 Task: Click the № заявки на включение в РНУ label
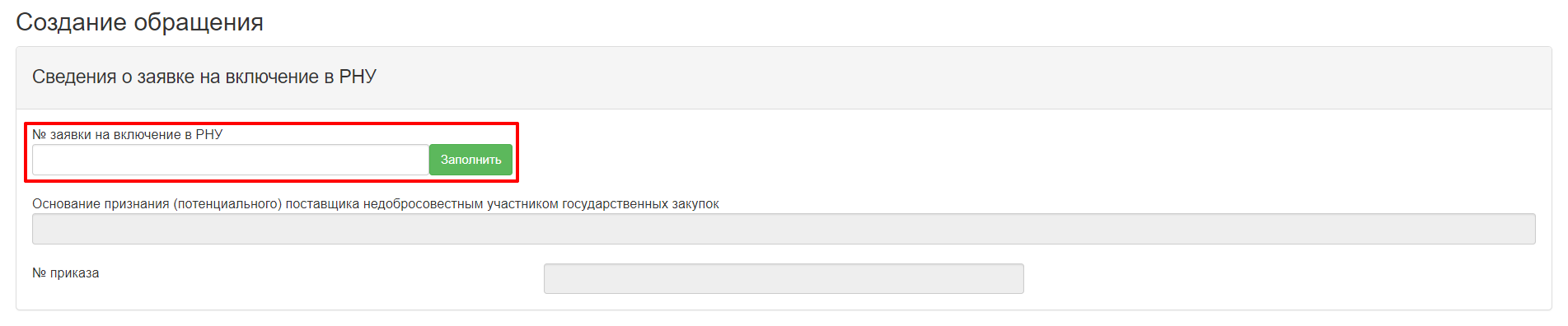128,134
